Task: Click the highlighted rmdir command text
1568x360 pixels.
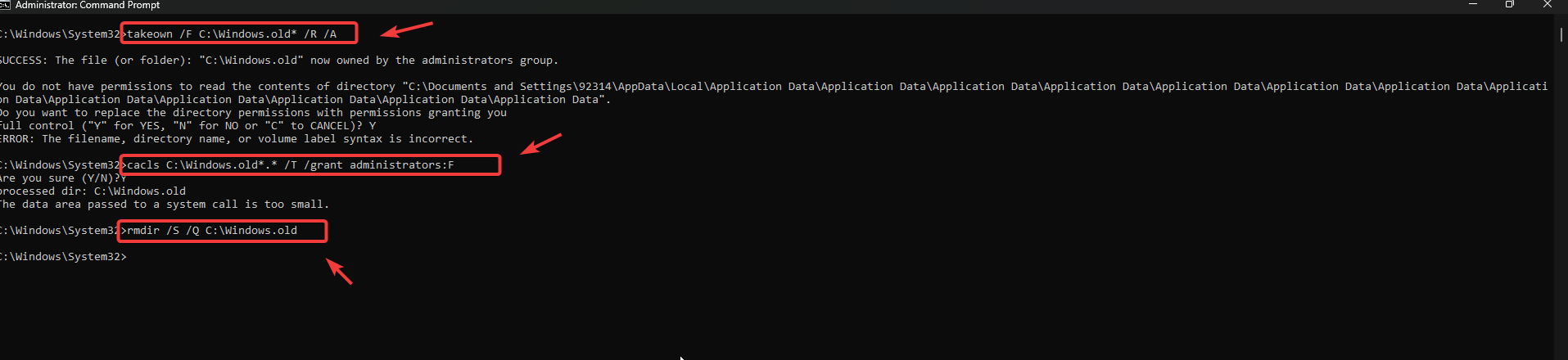Action: point(212,231)
